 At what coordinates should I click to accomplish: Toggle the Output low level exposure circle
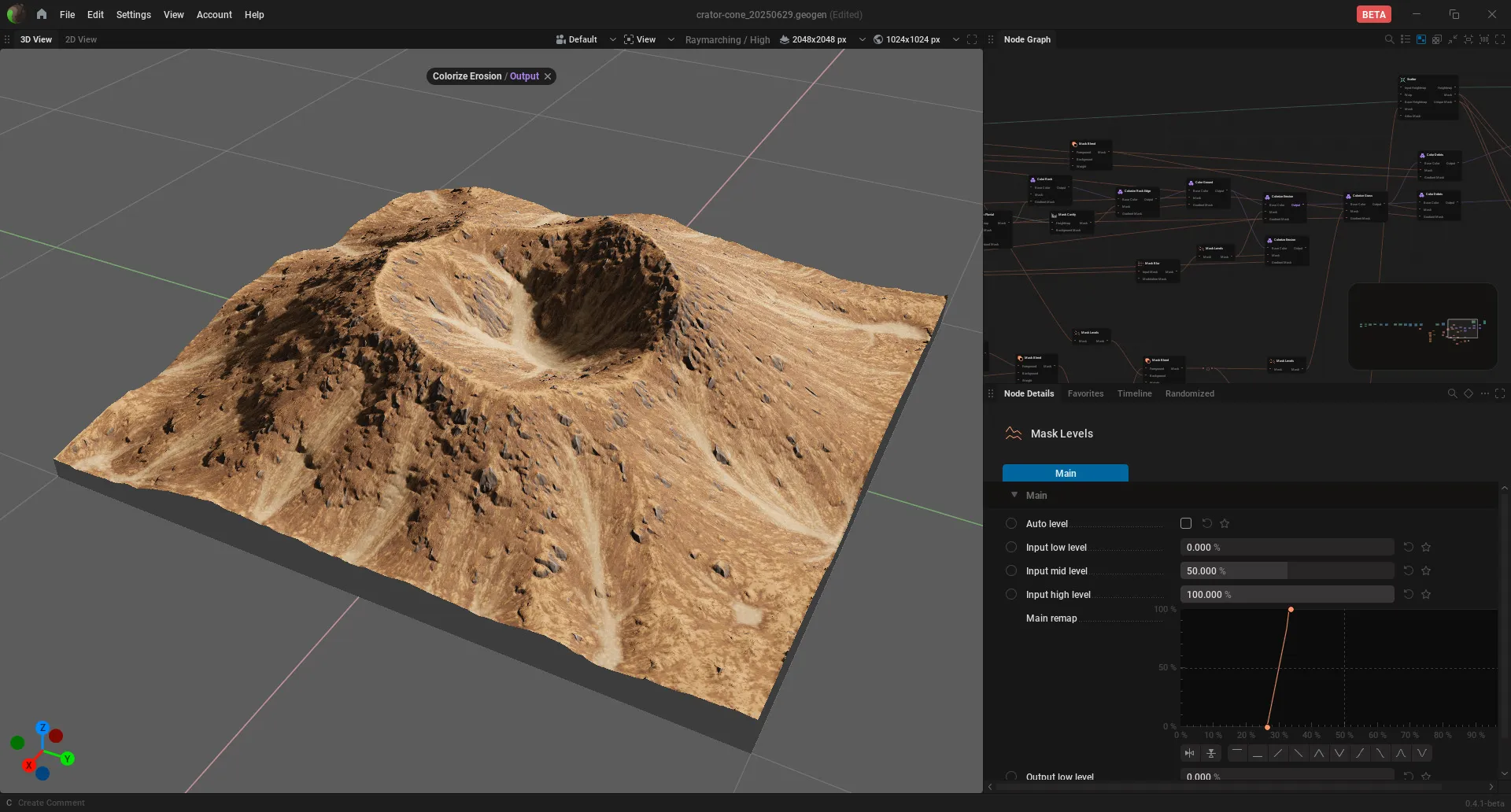(1011, 776)
